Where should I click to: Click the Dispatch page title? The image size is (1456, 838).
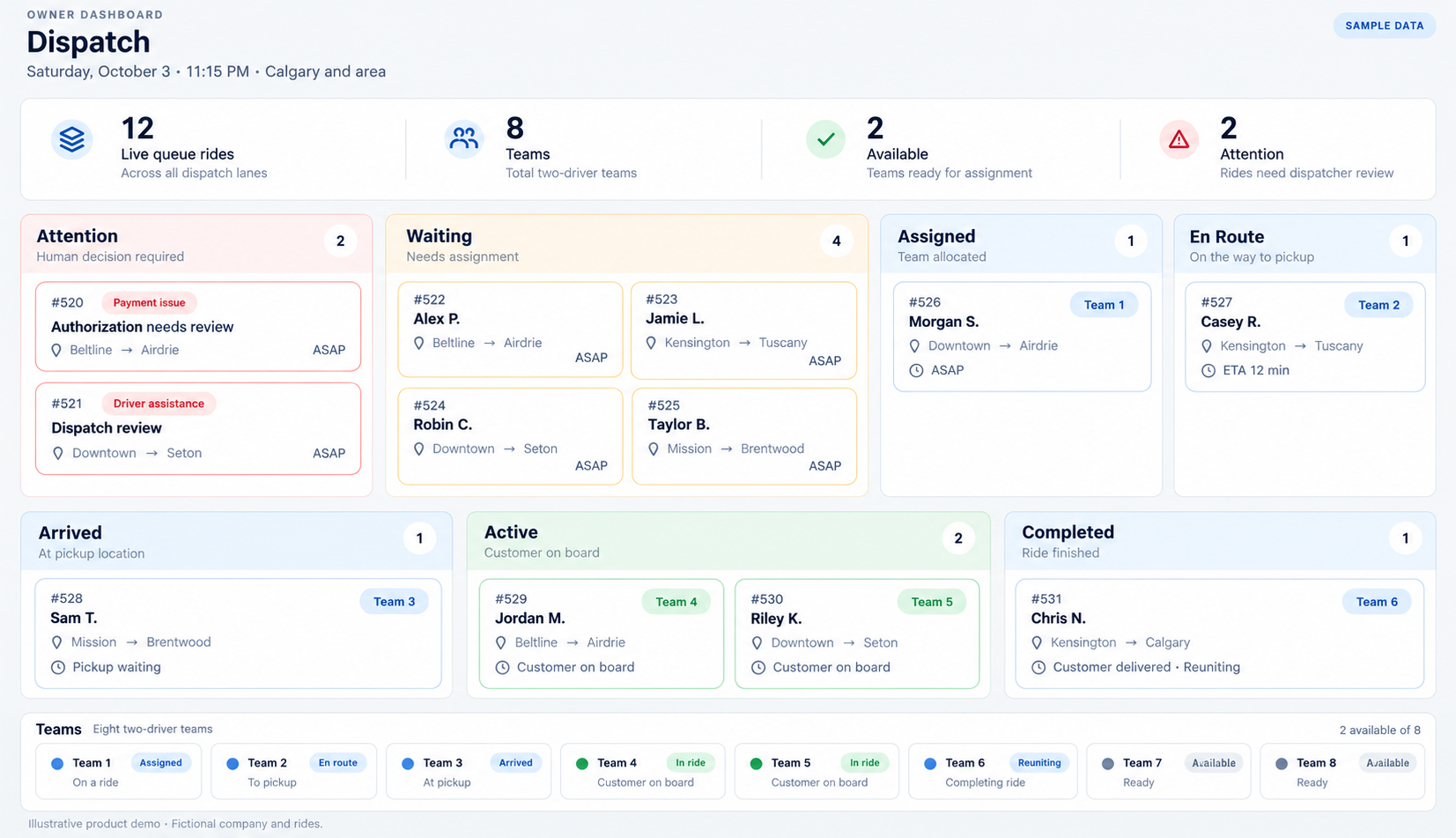pos(88,41)
